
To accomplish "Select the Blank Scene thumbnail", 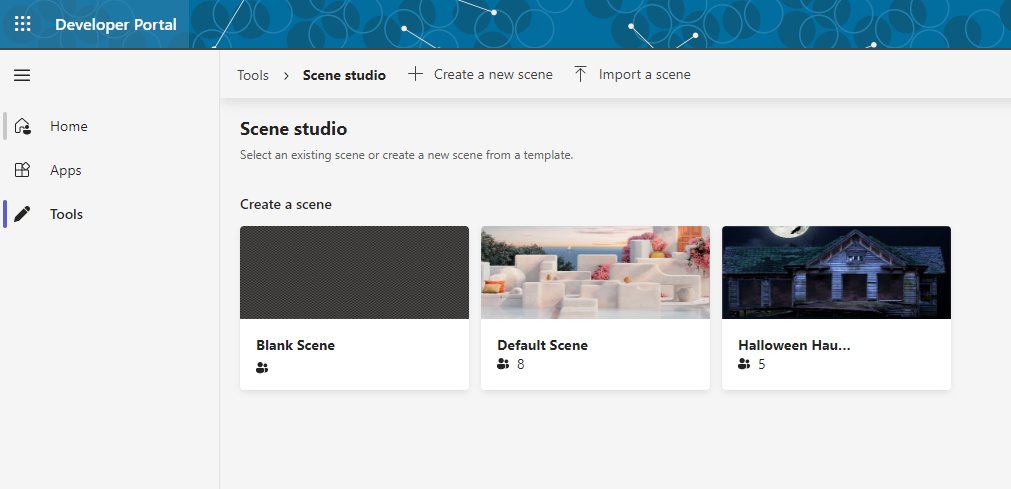I will point(355,272).
